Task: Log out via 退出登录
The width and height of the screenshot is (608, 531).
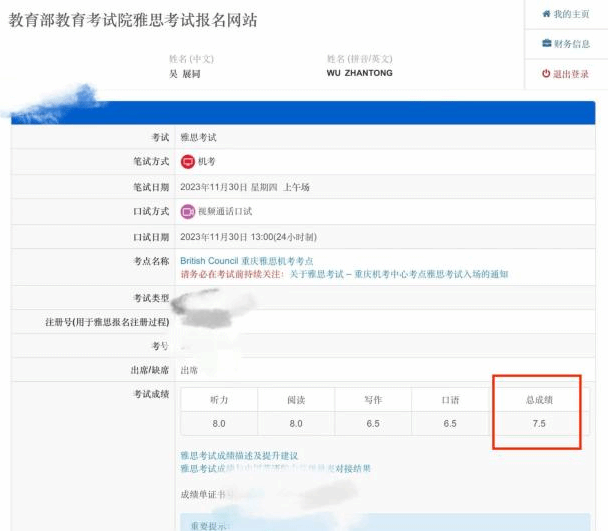Action: pos(571,74)
